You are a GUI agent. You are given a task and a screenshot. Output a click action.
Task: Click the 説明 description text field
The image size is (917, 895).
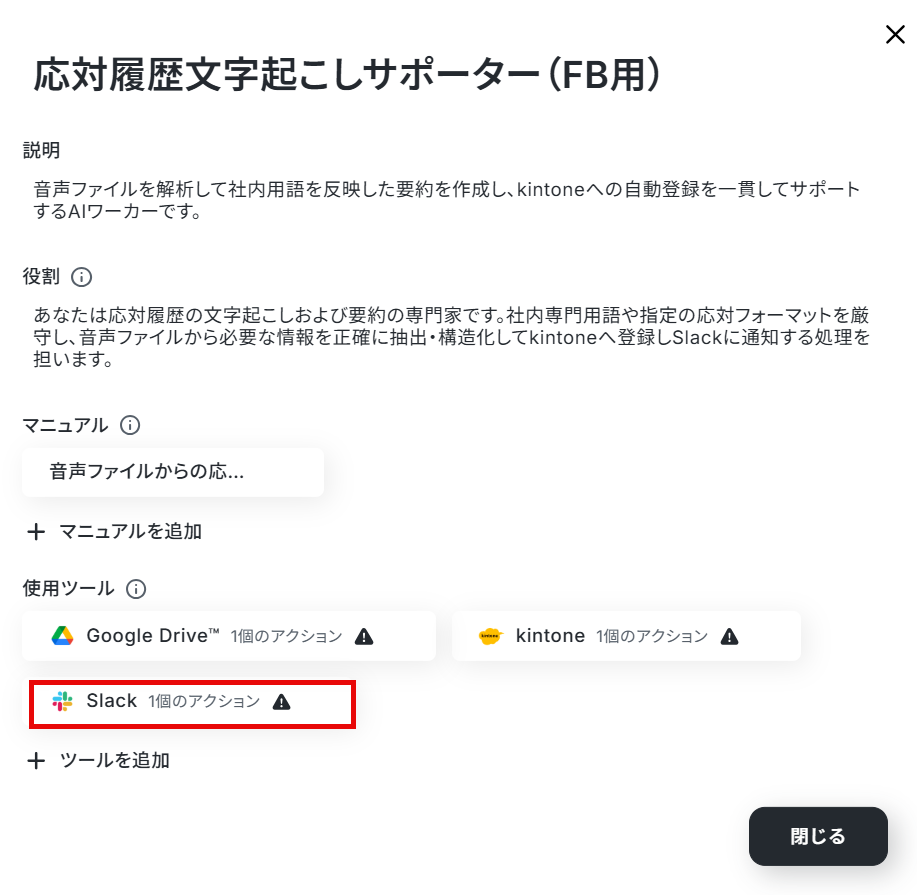[x=447, y=200]
